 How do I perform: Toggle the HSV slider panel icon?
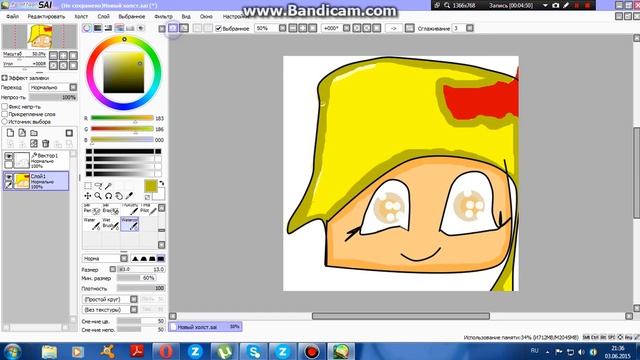coord(108,28)
